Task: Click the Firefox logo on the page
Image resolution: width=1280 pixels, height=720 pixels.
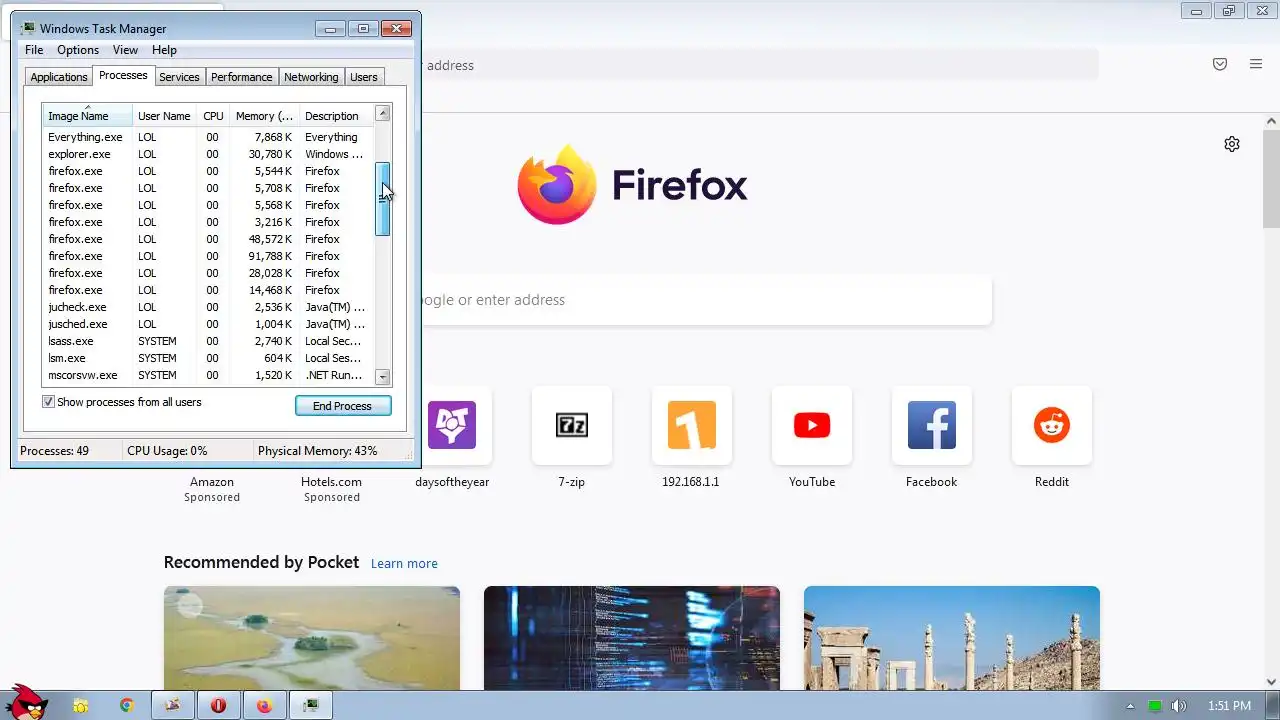Action: click(x=556, y=185)
